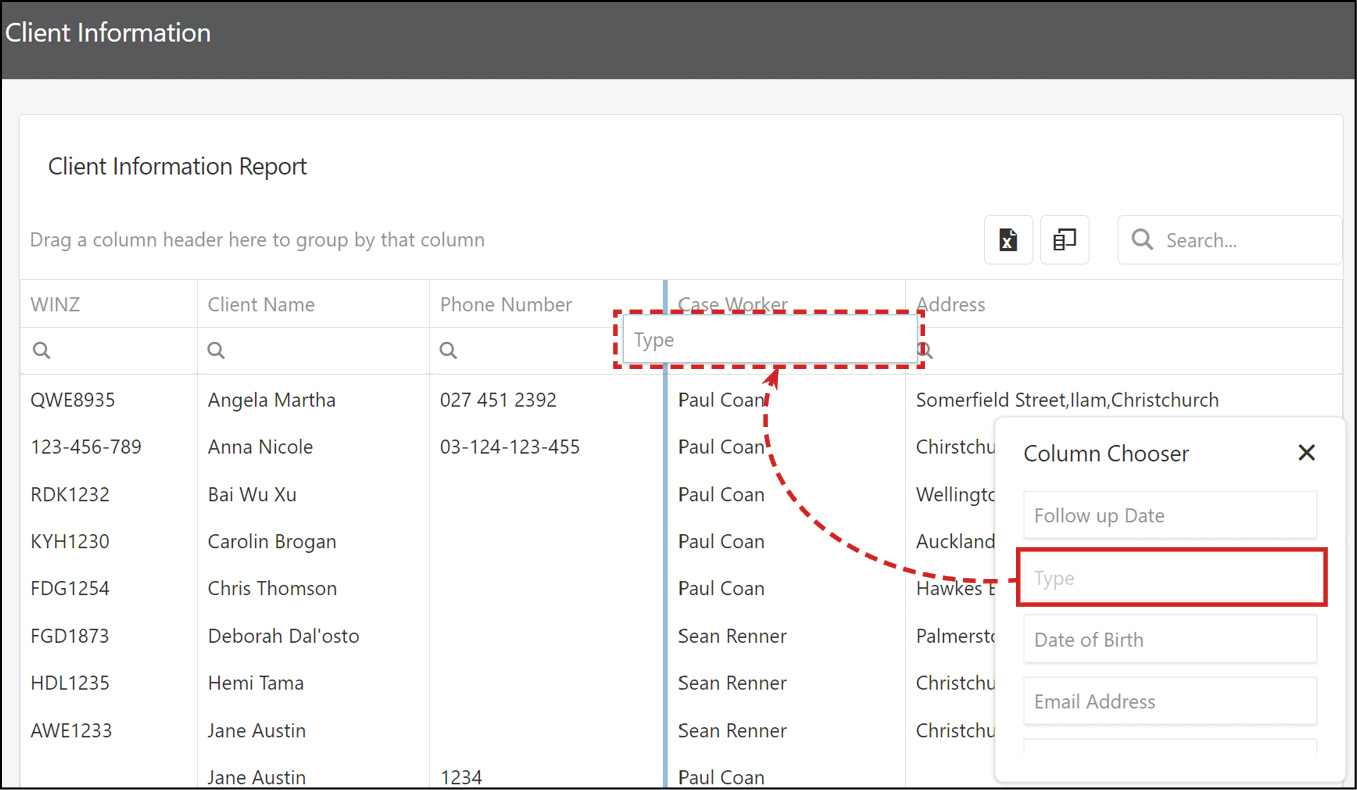Export the grid to Excel

pos(1008,240)
